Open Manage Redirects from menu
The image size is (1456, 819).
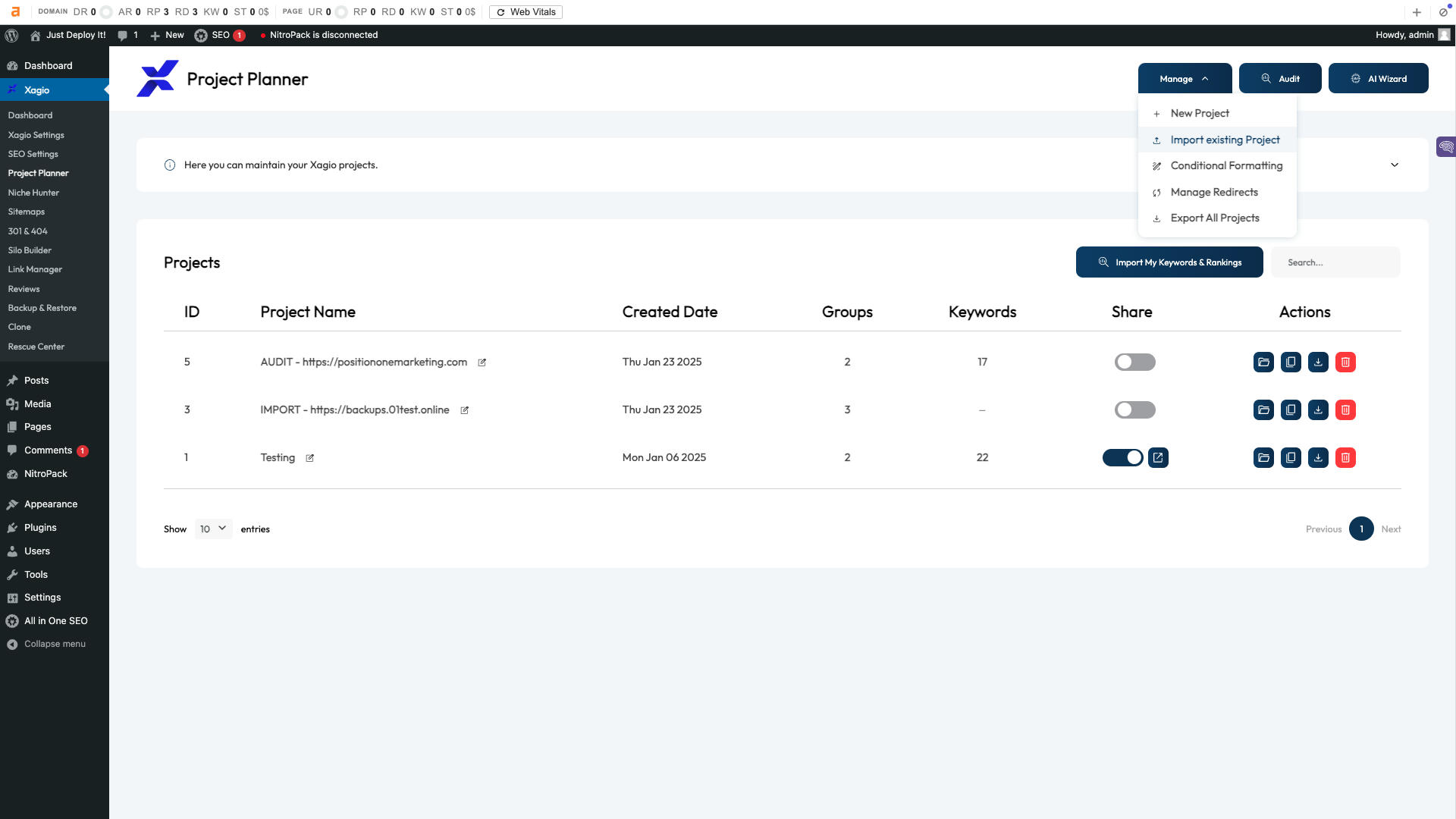coord(1217,193)
